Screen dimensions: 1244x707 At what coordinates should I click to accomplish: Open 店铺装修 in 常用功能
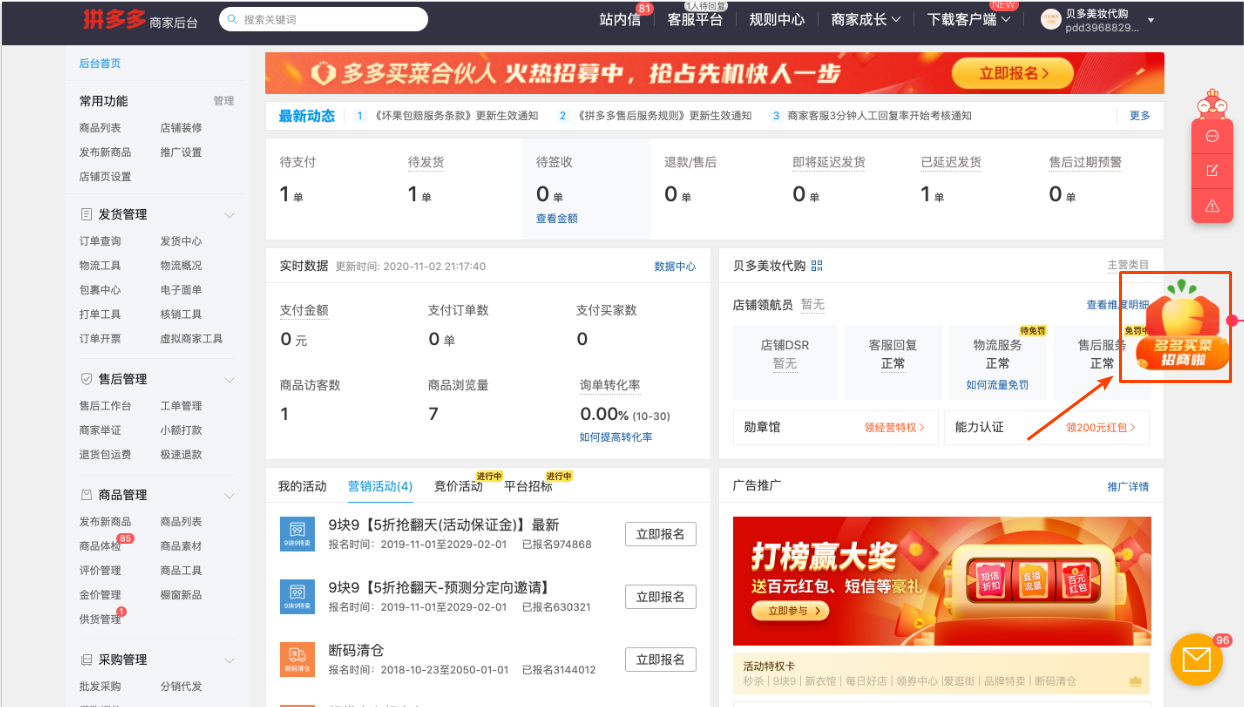(181, 128)
